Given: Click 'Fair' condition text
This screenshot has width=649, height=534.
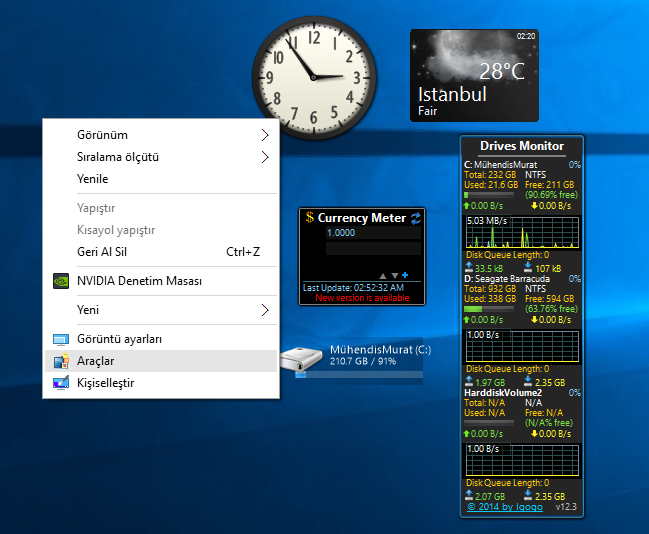Looking at the screenshot, I should click(427, 111).
